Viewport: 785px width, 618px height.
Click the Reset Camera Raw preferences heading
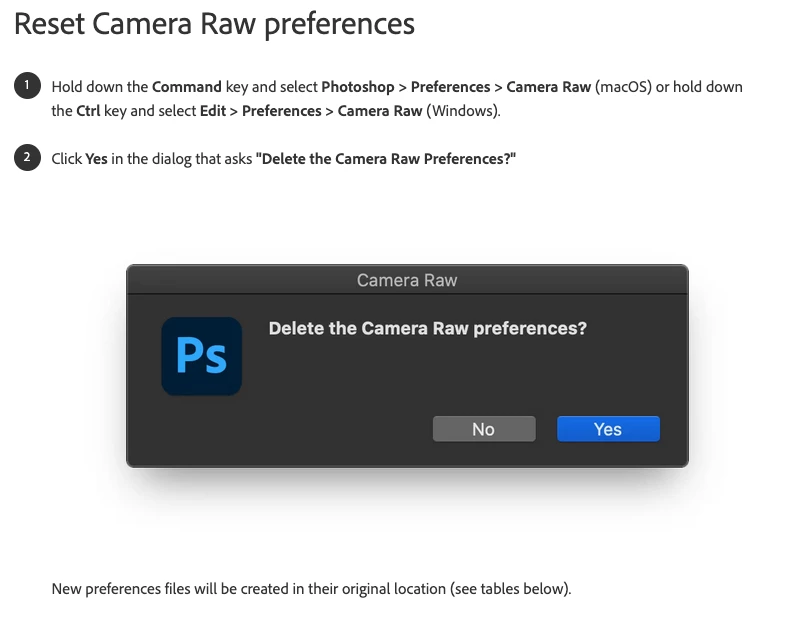click(214, 24)
